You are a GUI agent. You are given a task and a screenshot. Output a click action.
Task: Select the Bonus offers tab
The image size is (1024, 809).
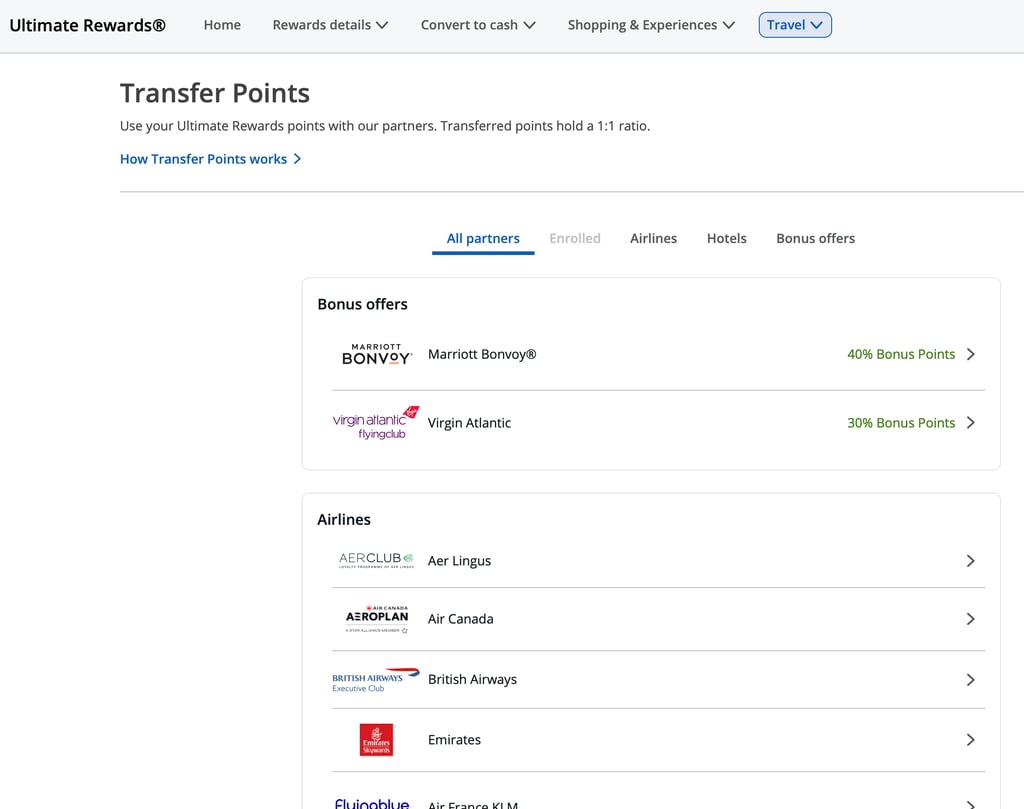click(x=815, y=238)
